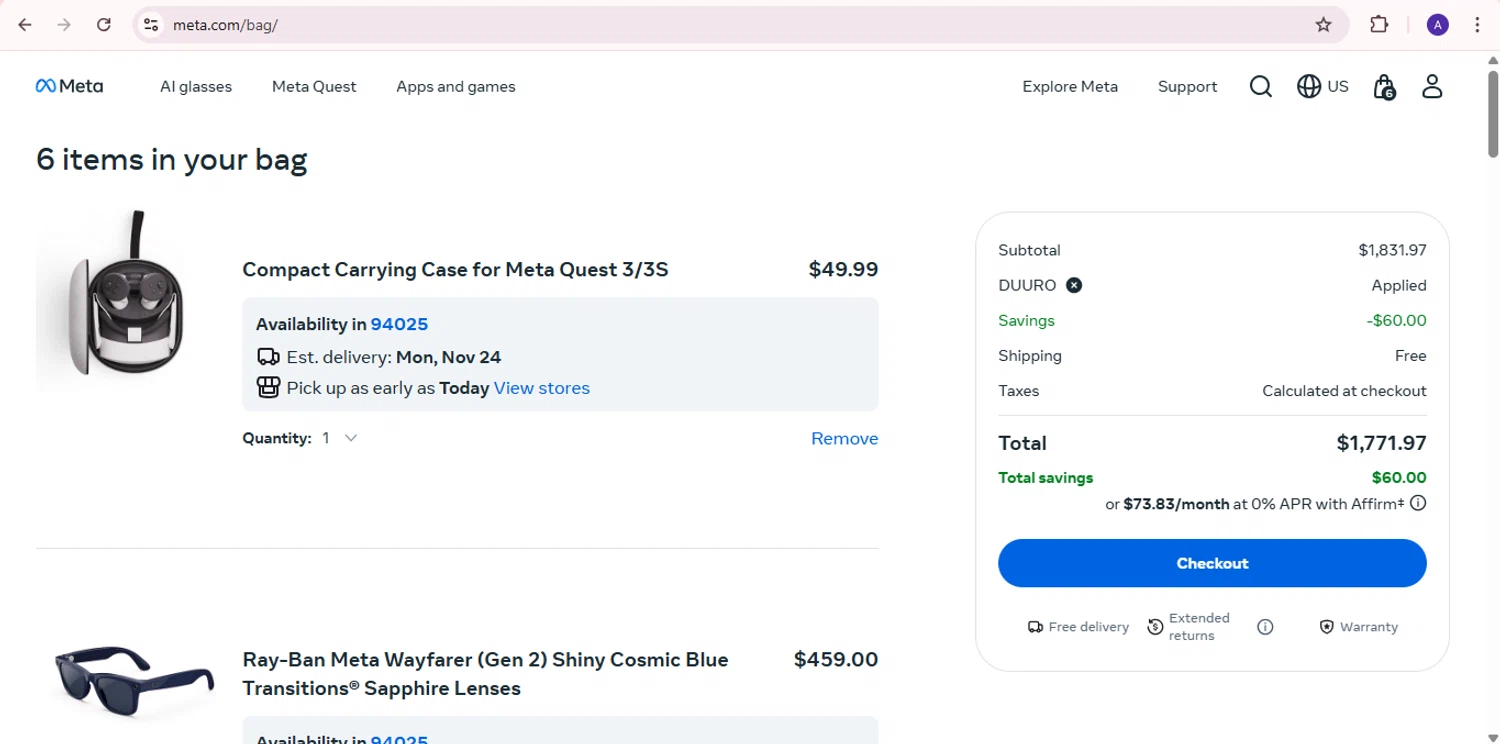Click the Warranty label text
This screenshot has width=1500, height=744.
(x=1369, y=627)
